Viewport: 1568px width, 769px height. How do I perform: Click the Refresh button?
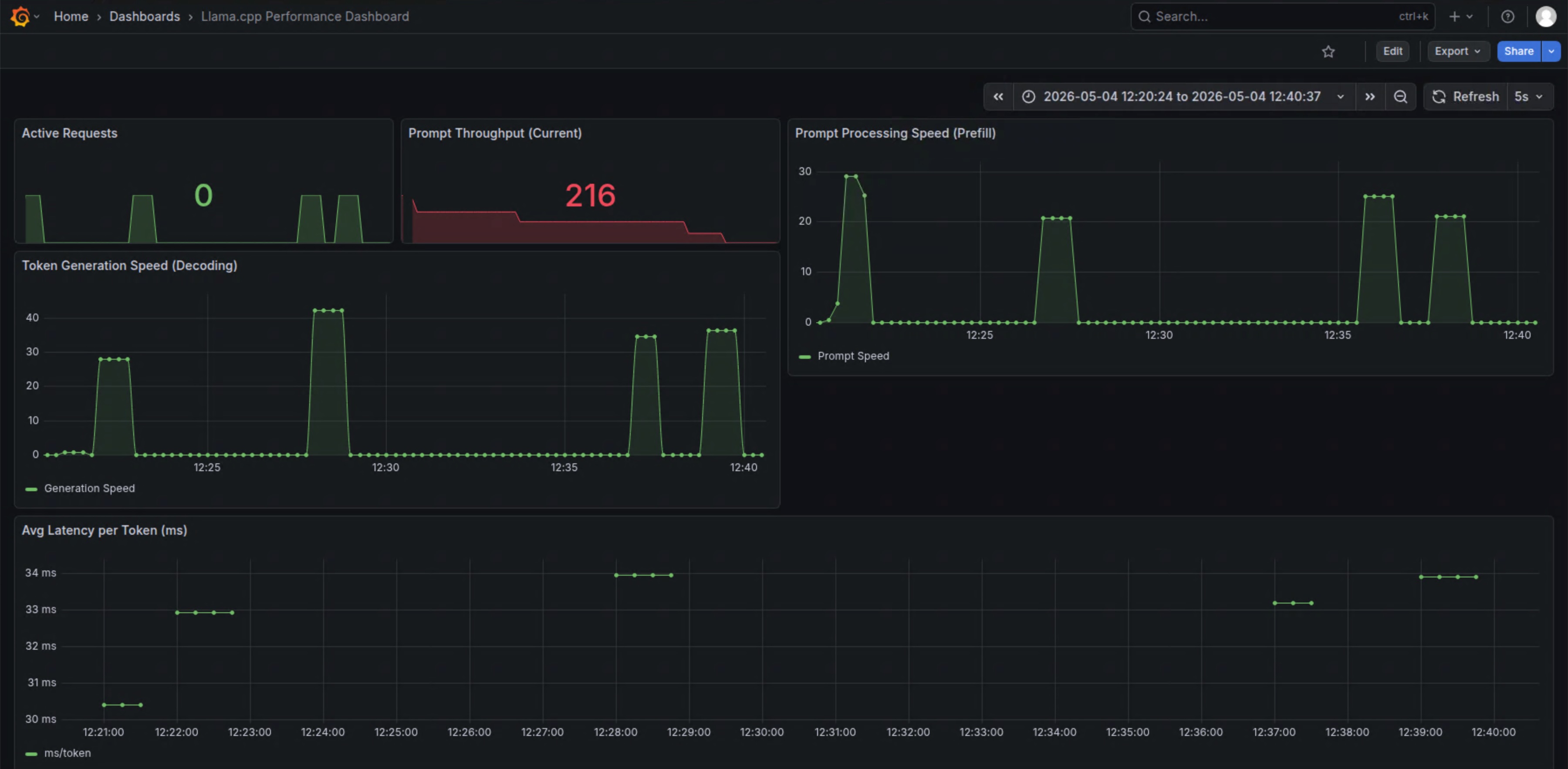(x=1465, y=97)
